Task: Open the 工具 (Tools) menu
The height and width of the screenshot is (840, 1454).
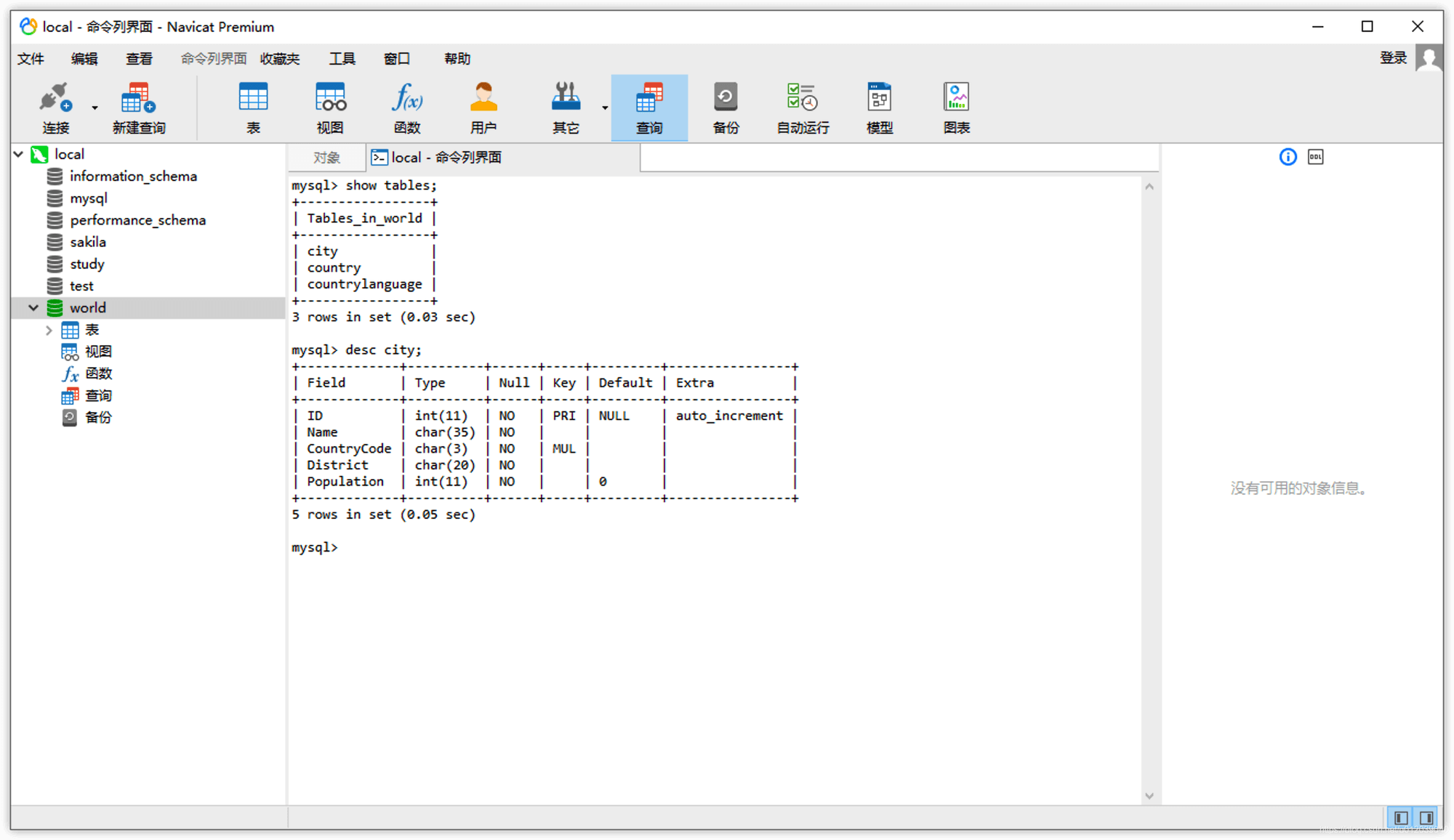Action: [x=342, y=59]
